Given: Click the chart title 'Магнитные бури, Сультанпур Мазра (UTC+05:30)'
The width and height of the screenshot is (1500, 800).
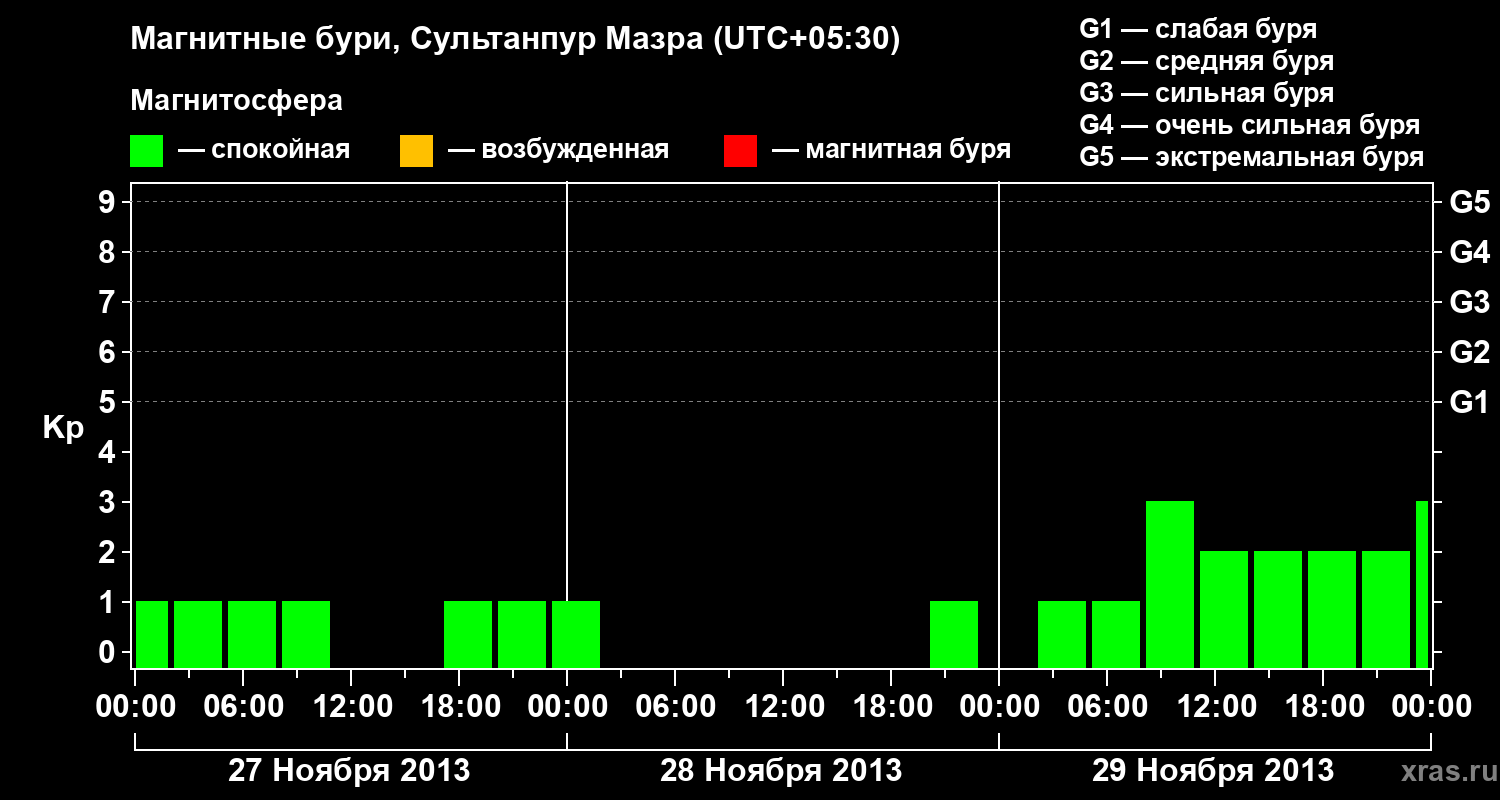Looking at the screenshot, I should click(x=516, y=40).
